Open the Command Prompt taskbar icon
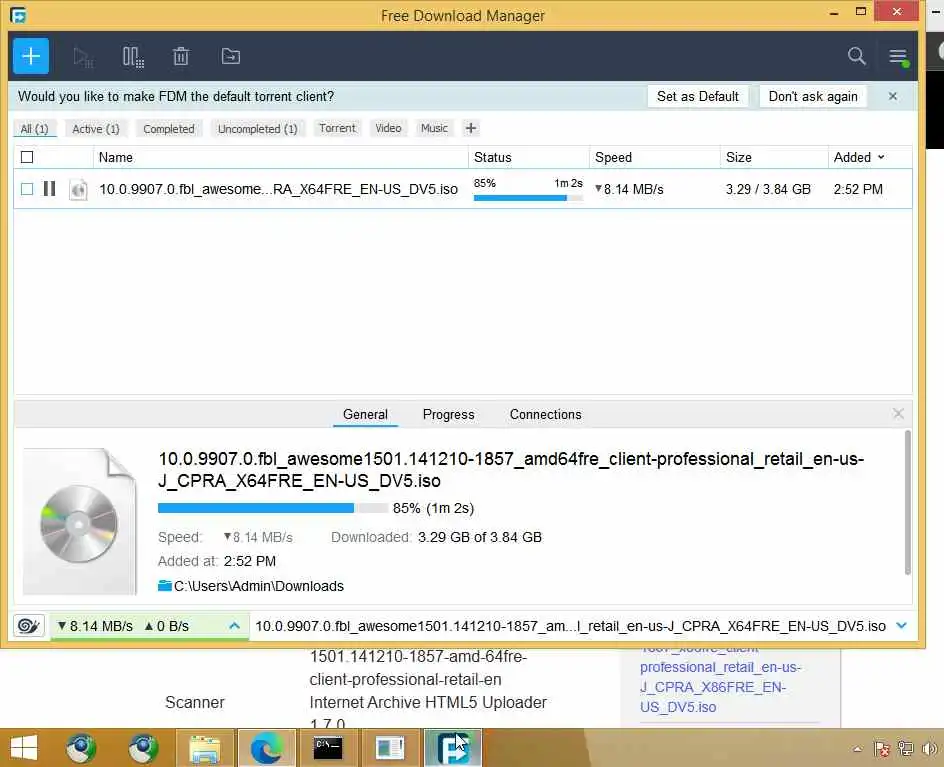The image size is (944, 767). pos(328,748)
